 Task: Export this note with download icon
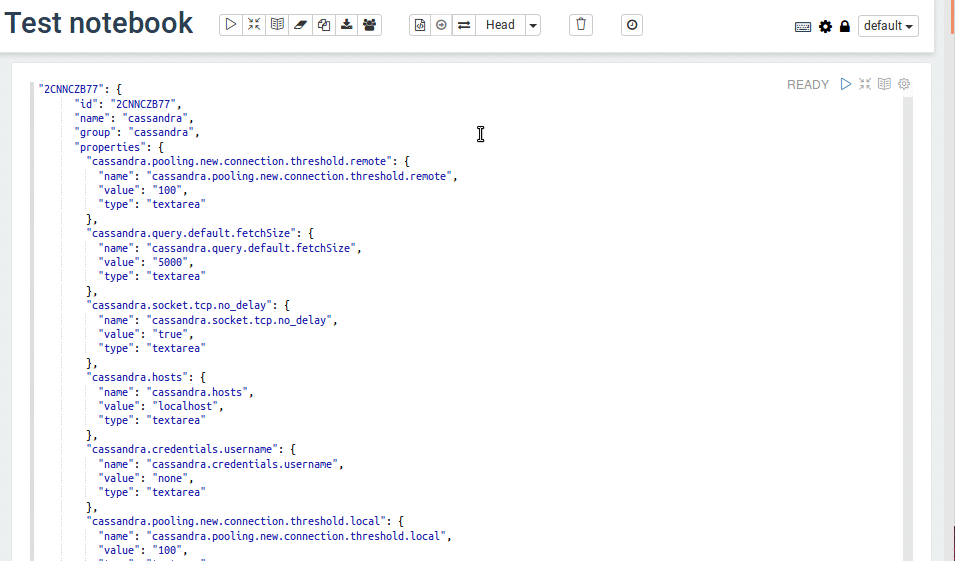(347, 25)
